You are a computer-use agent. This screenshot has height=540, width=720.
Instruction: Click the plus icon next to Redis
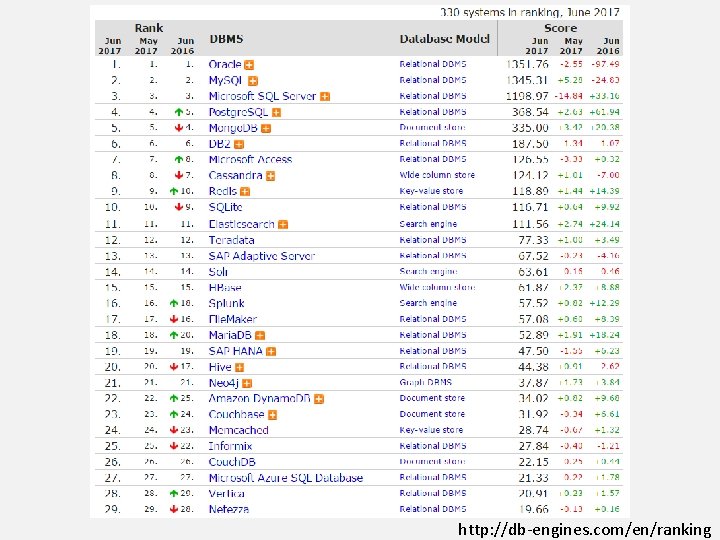[x=245, y=191]
